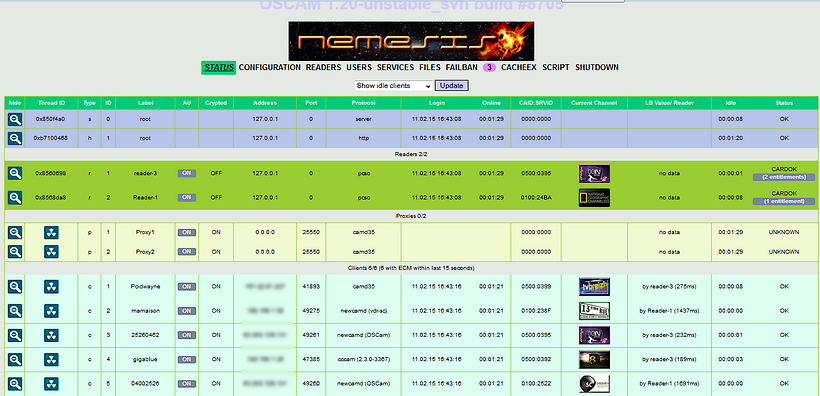Open the CONFIGURATION menu

pos(269,67)
